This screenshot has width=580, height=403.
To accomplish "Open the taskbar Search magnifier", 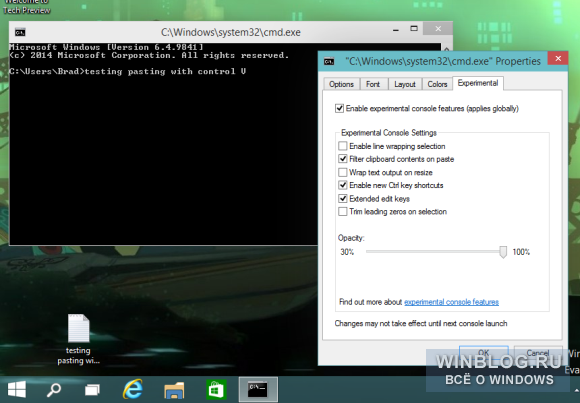I will 54,390.
